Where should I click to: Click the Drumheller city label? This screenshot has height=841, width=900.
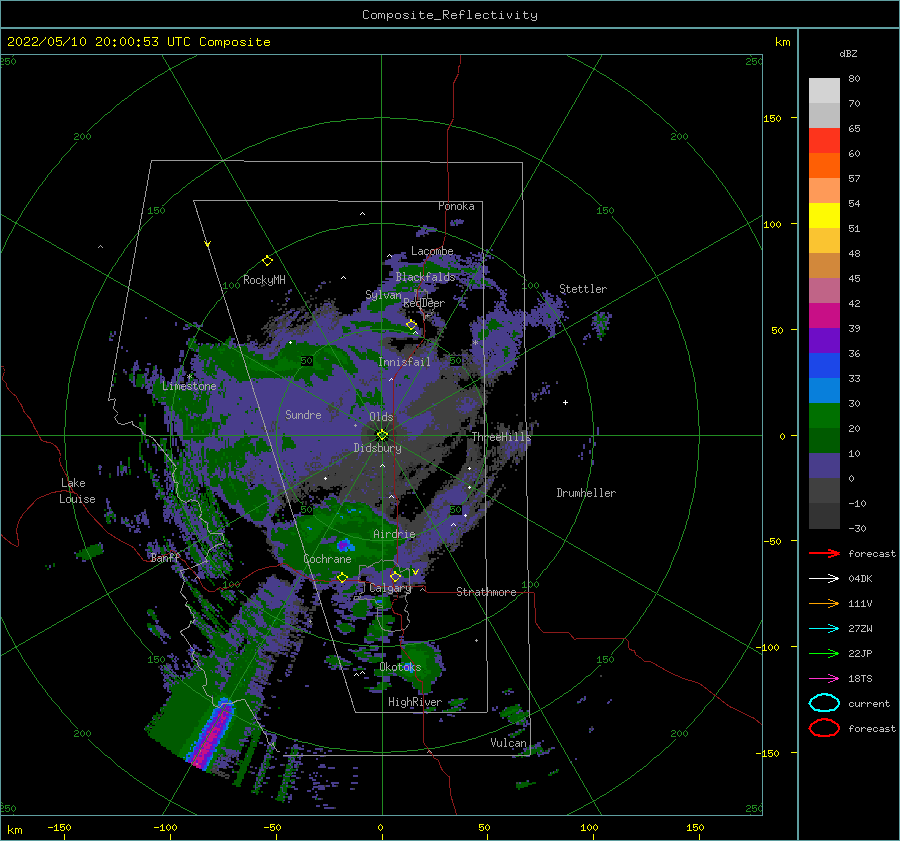point(586,493)
